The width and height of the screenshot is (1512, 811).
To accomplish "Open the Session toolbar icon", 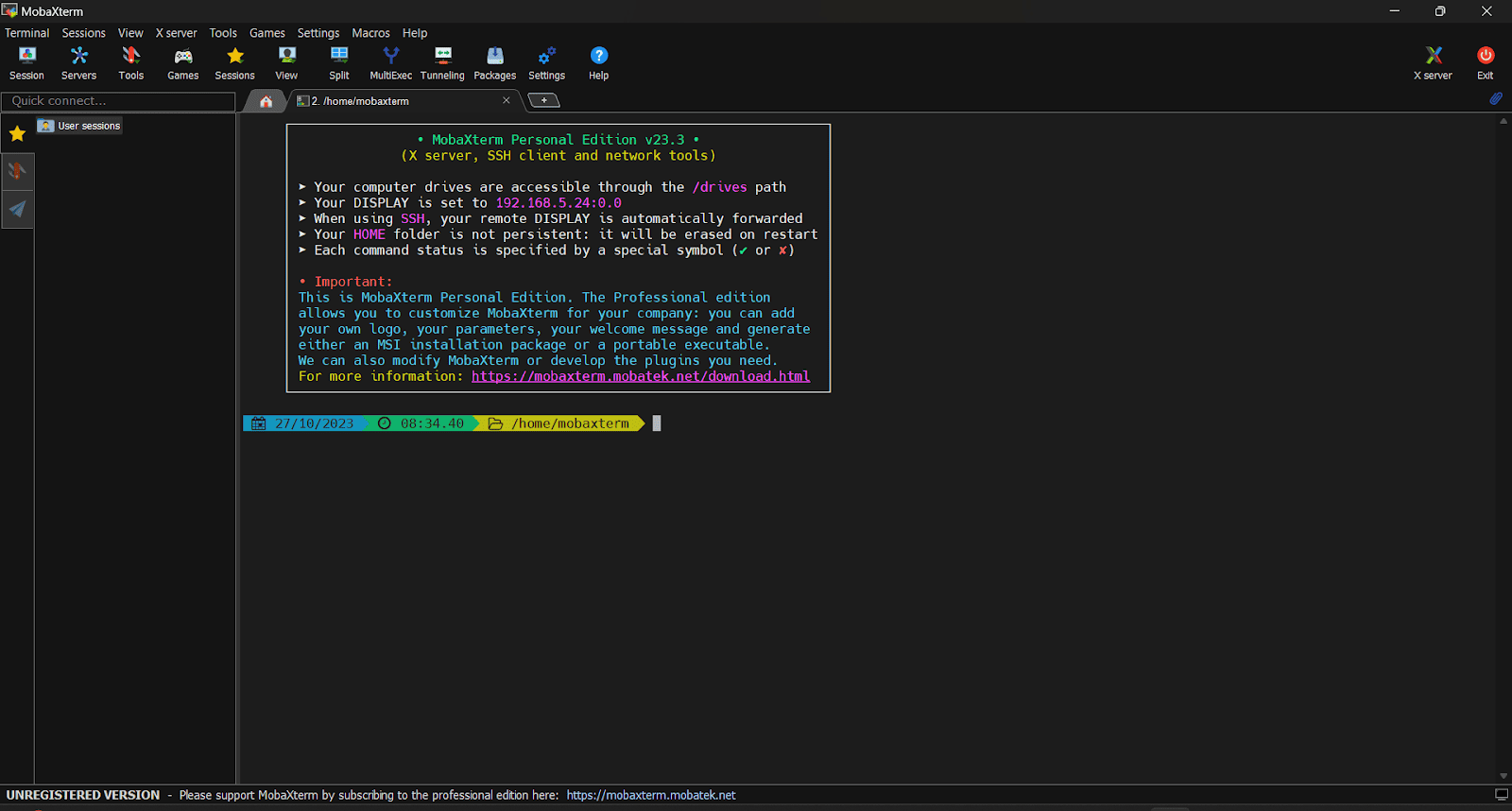I will [26, 63].
